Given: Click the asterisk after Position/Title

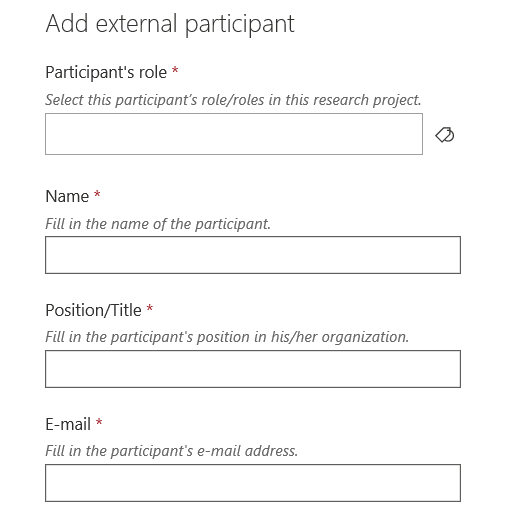Looking at the screenshot, I should click(150, 308).
